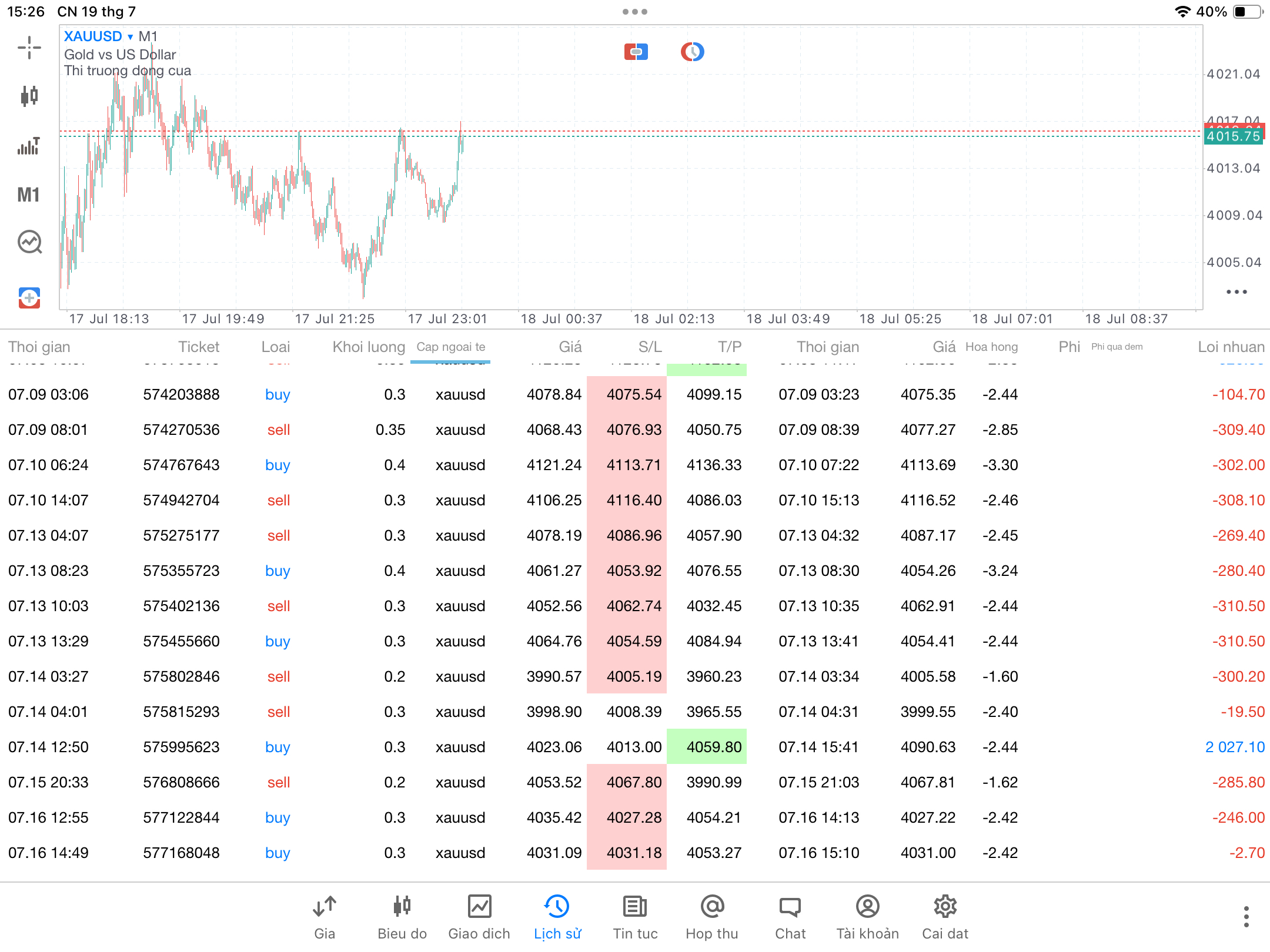Open the Chat tab
1270x952 pixels.
click(x=790, y=917)
